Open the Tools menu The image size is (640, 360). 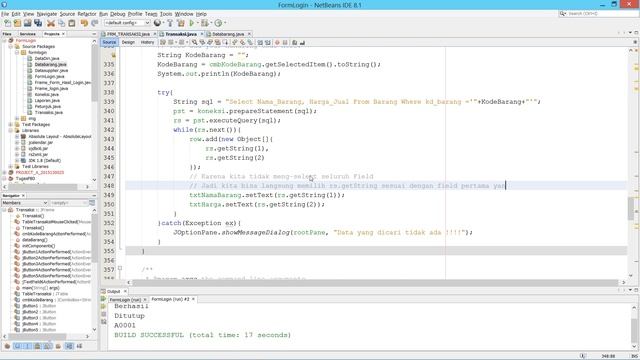[166, 14]
